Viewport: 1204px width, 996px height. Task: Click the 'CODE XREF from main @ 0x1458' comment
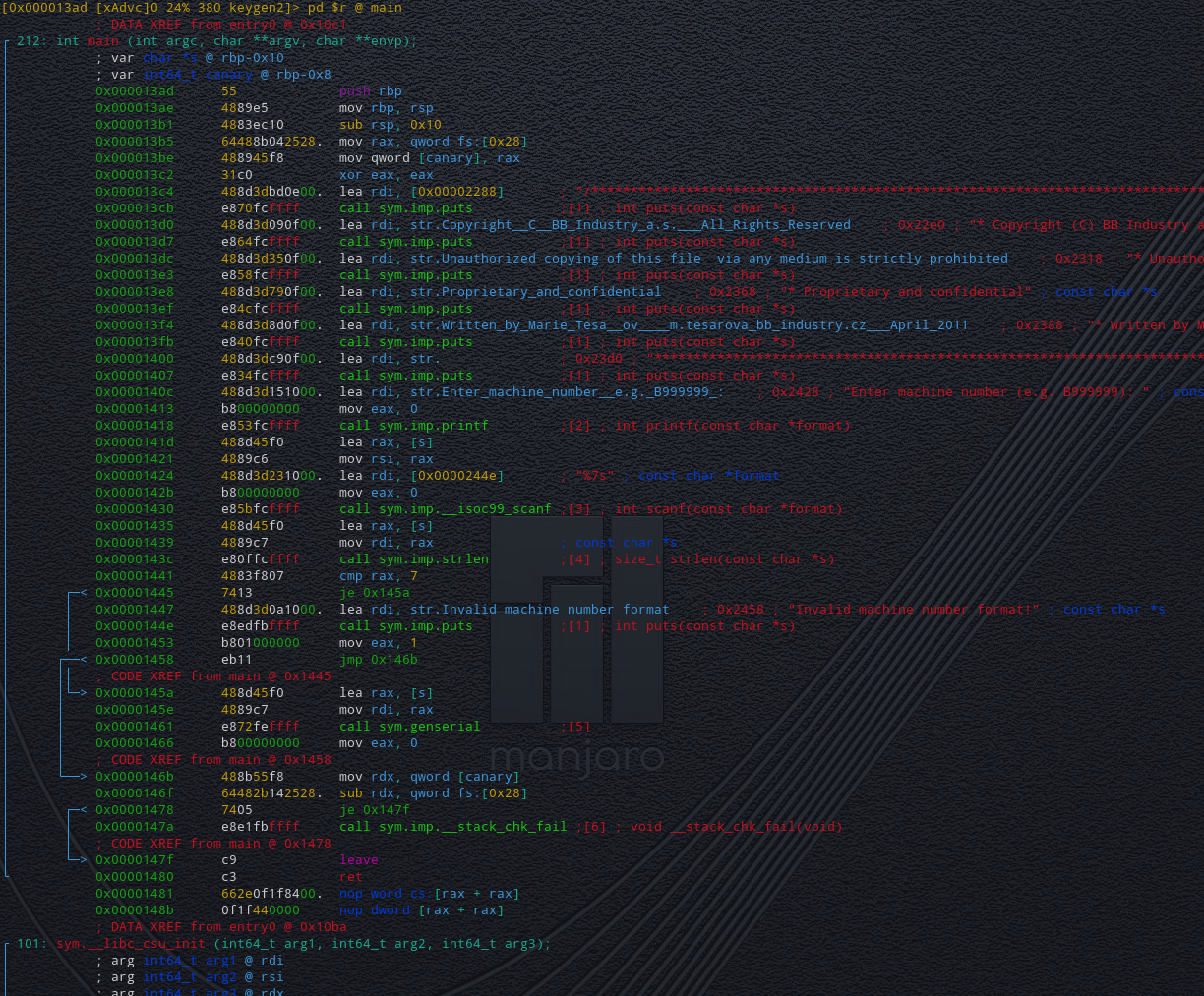click(x=213, y=760)
